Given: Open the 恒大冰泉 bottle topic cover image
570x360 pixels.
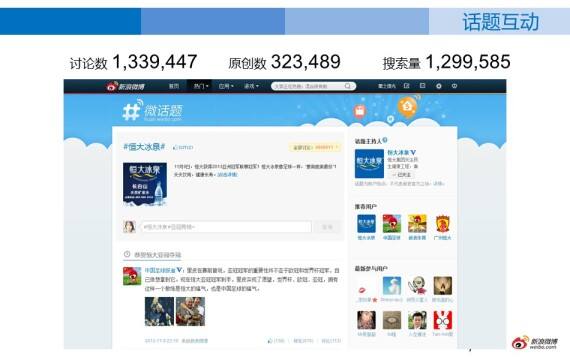Looking at the screenshot, I should pos(145,184).
